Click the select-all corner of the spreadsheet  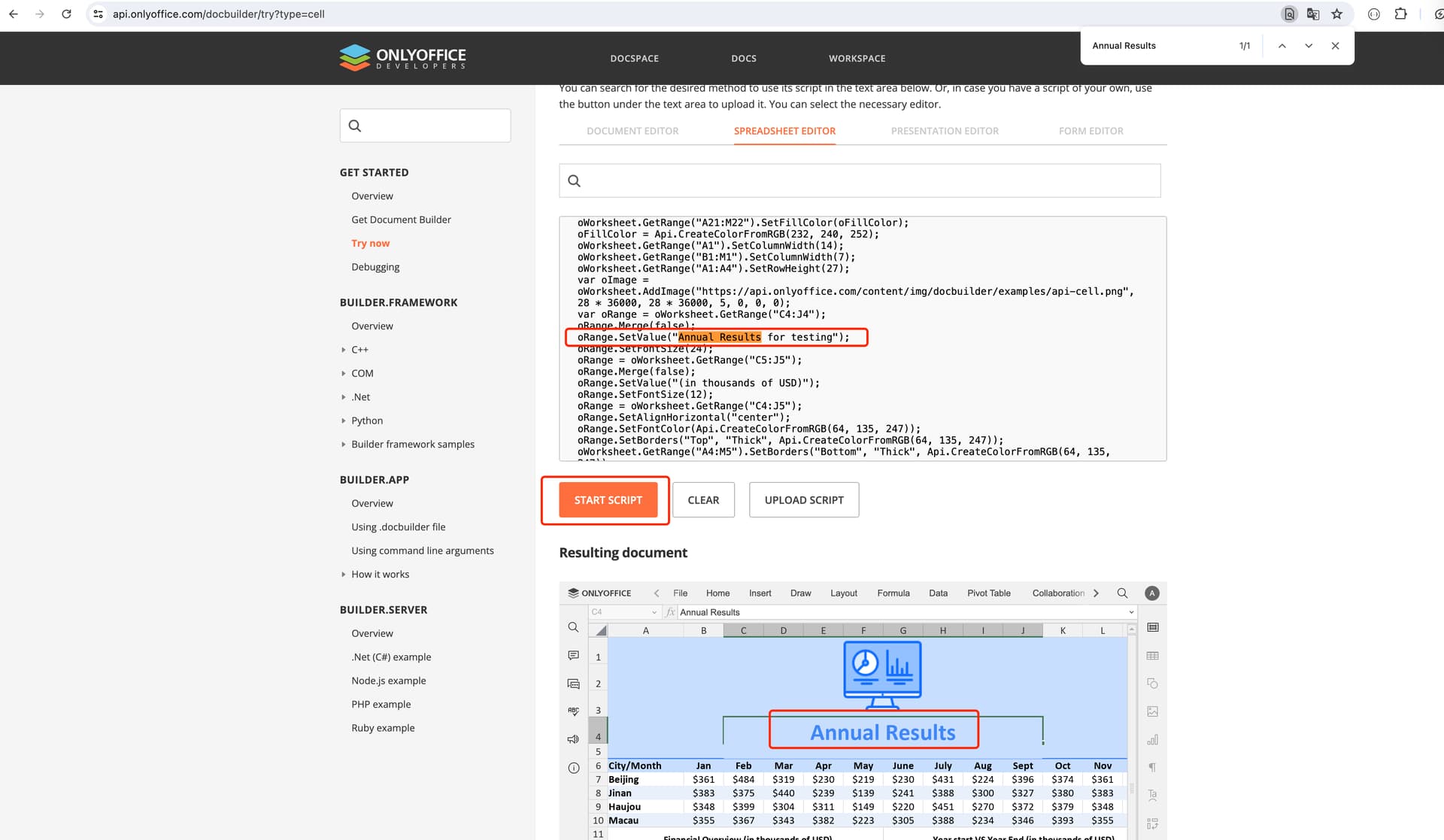599,630
